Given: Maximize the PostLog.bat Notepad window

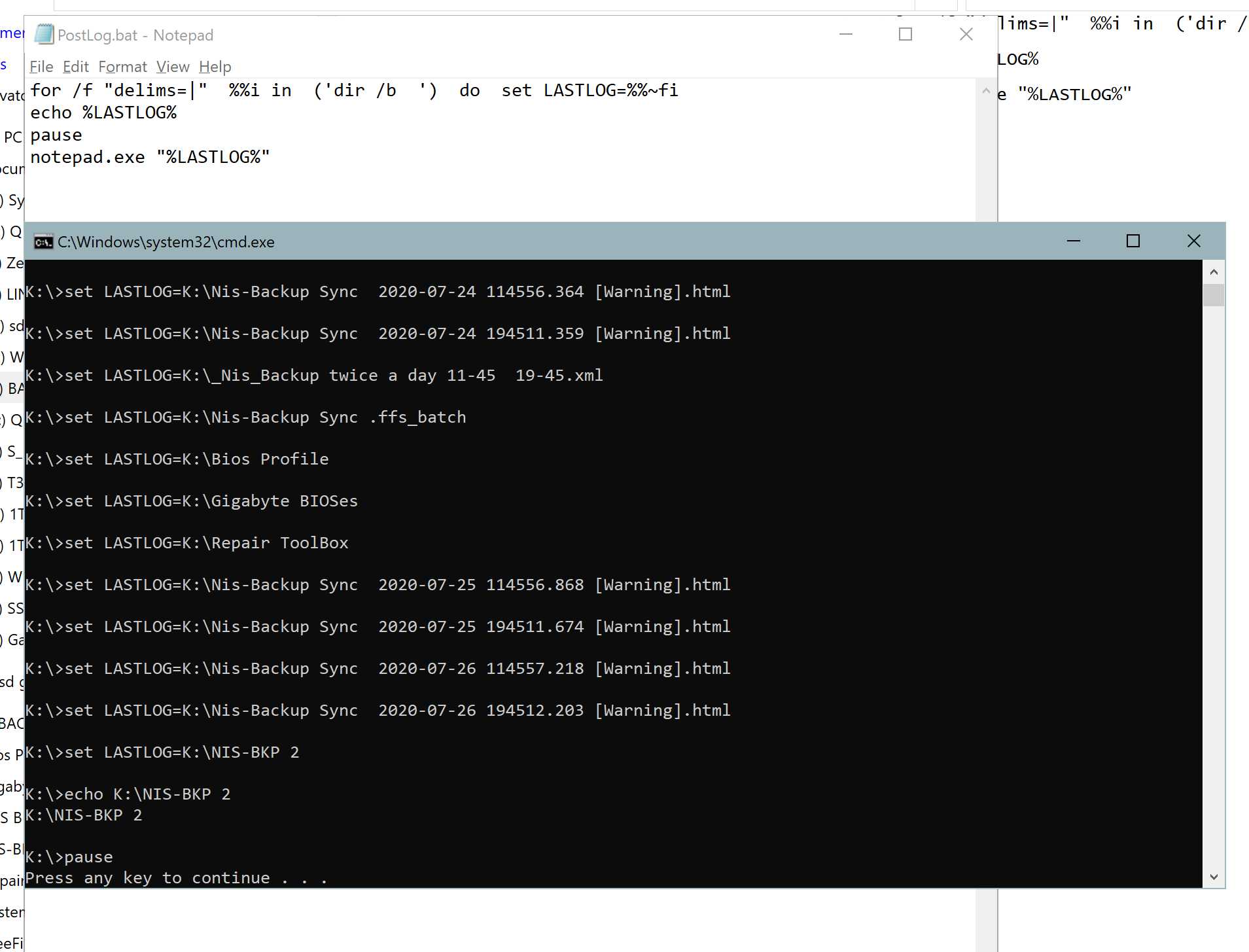Looking at the screenshot, I should pos(906,34).
